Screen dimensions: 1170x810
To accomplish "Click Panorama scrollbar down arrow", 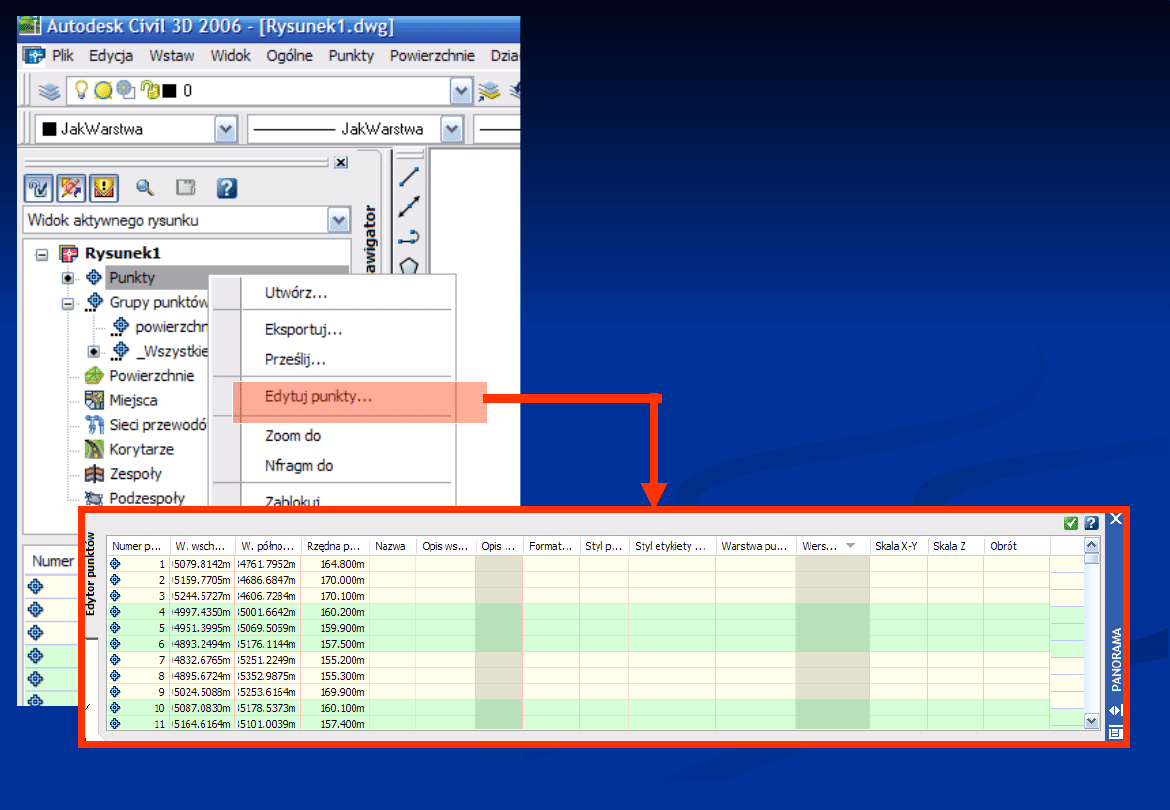I will [1092, 720].
